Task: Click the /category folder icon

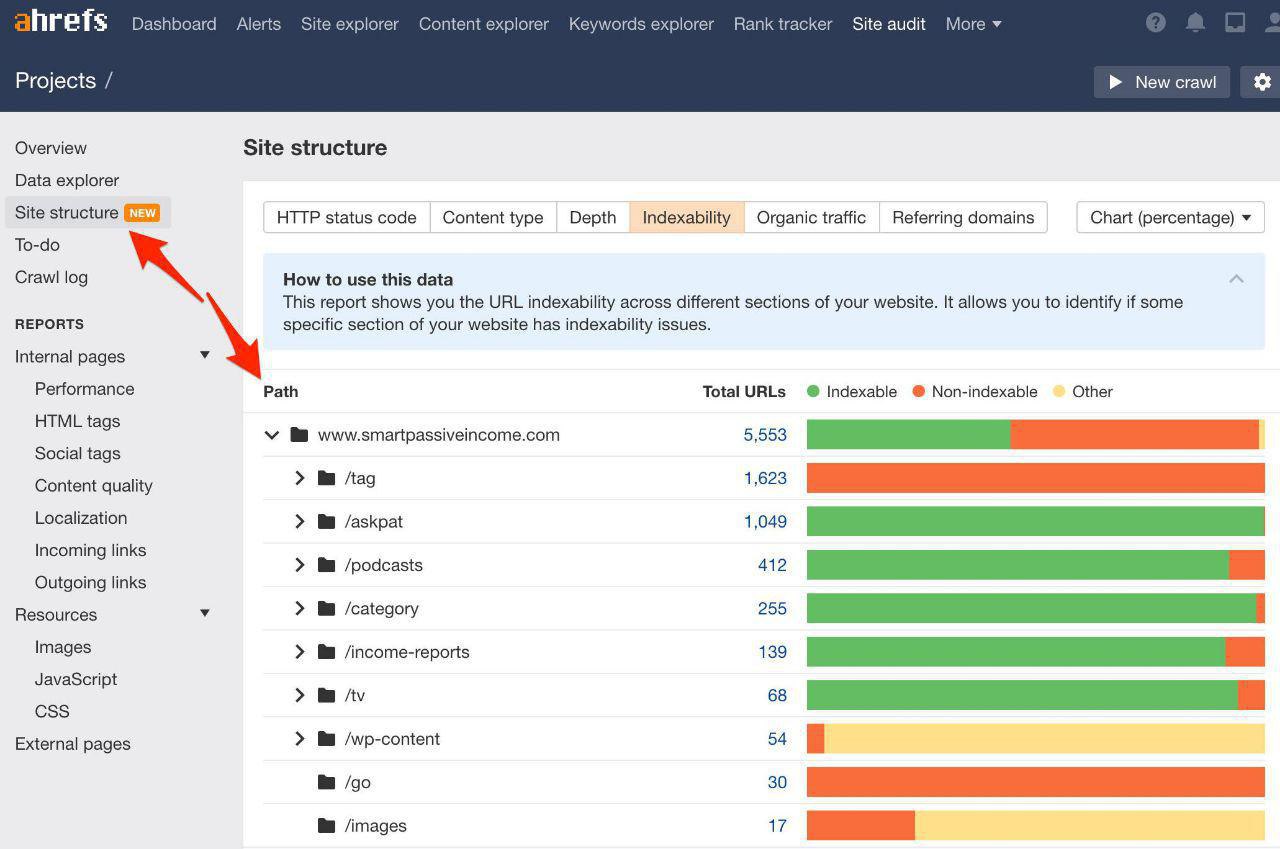Action: 326,608
